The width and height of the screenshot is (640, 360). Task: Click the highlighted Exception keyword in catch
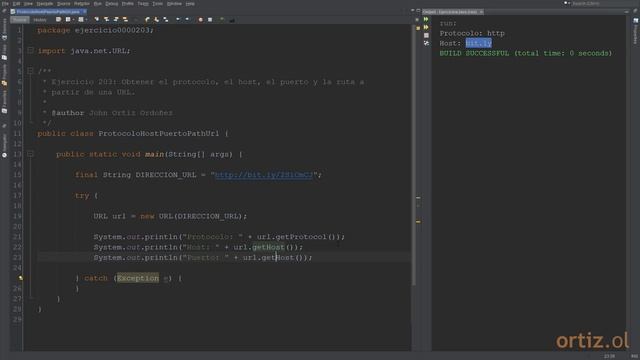point(138,278)
